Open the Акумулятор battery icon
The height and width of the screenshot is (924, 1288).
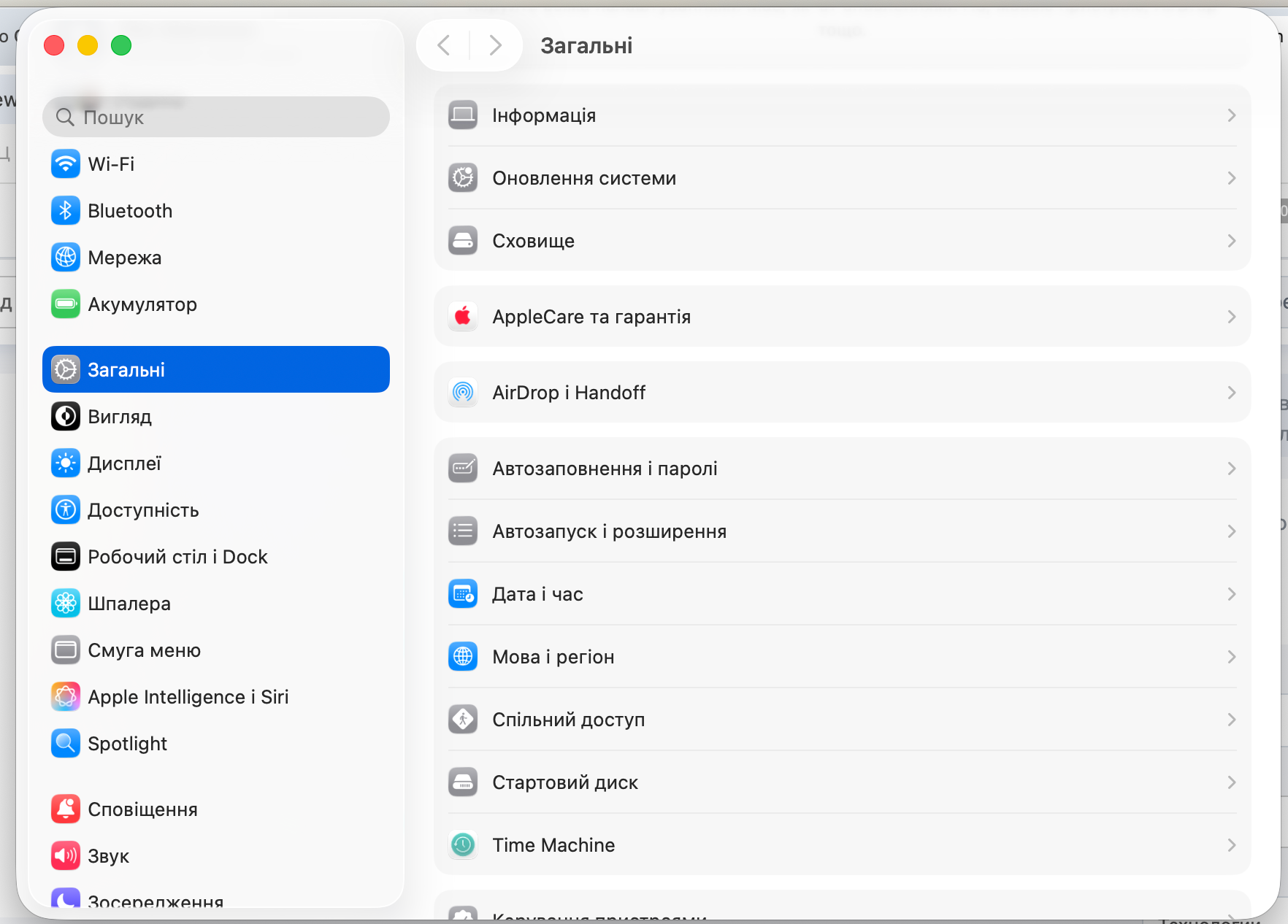[x=66, y=304]
